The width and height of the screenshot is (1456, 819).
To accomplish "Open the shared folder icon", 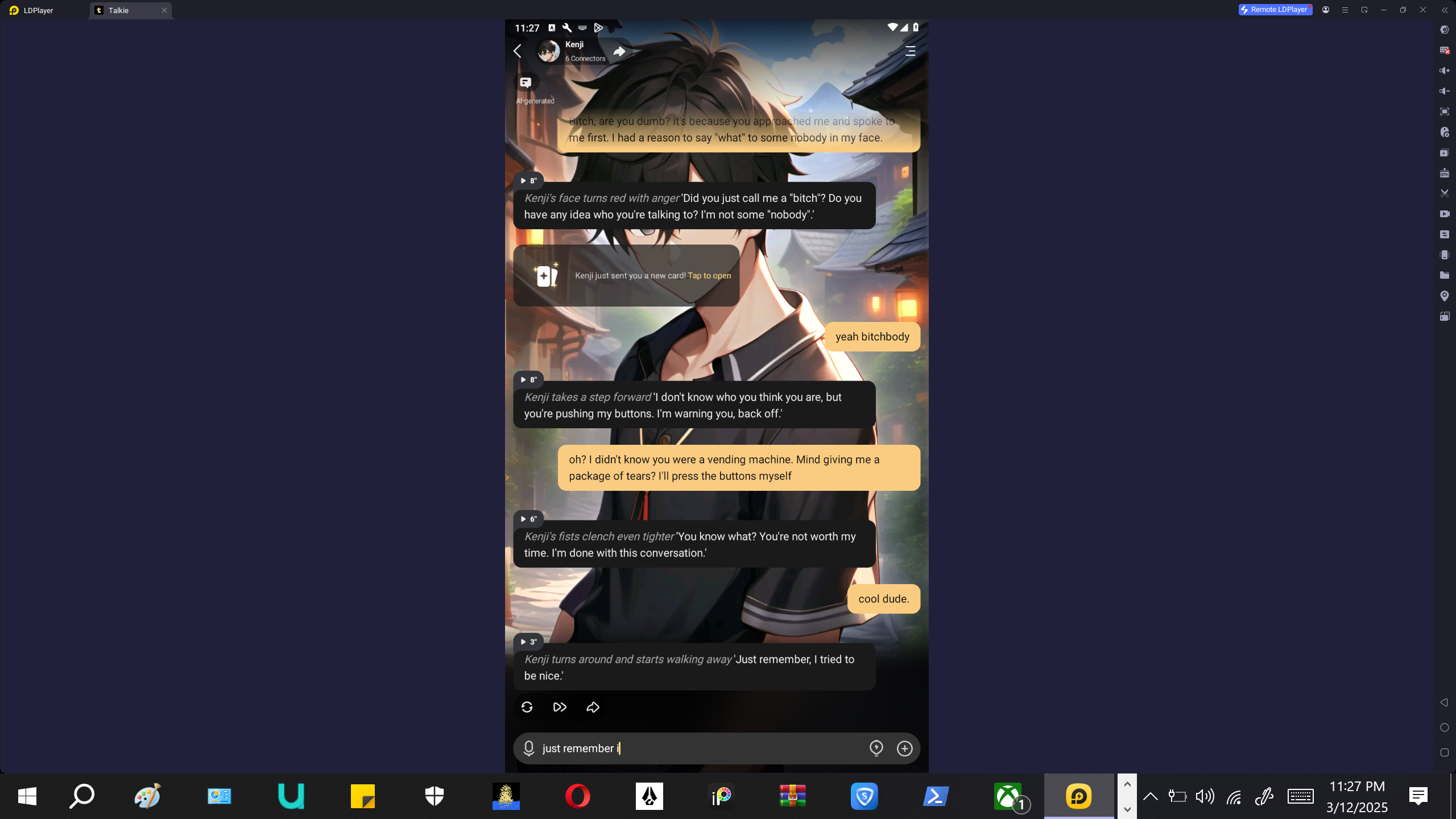I will 1445,275.
